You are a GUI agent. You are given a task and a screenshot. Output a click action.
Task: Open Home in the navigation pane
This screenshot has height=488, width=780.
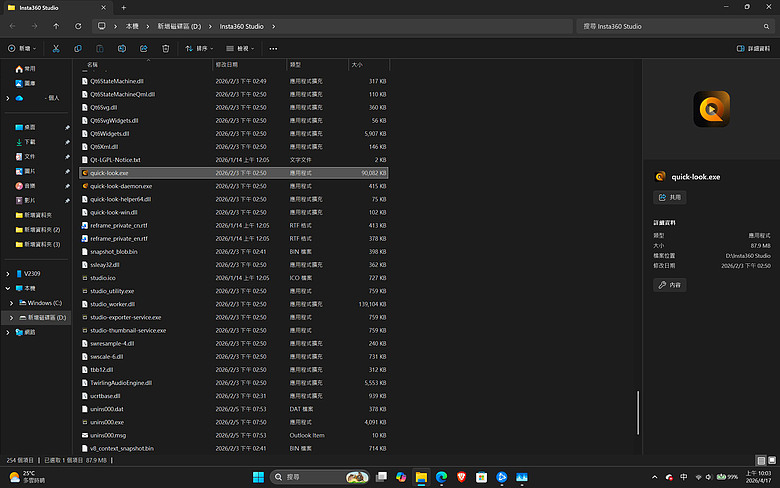[25, 69]
